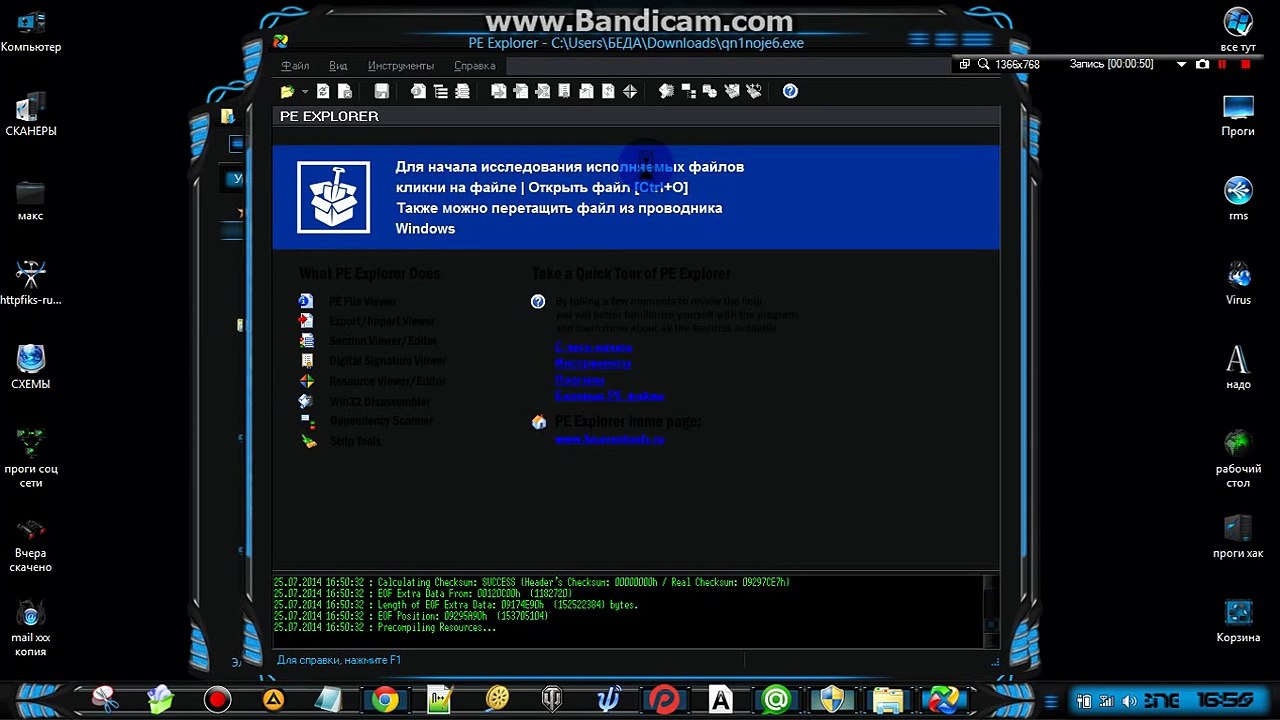This screenshot has width=1280, height=720.
Task: Click the Mail.ru agent @ taskbar icon
Action: coord(775,700)
